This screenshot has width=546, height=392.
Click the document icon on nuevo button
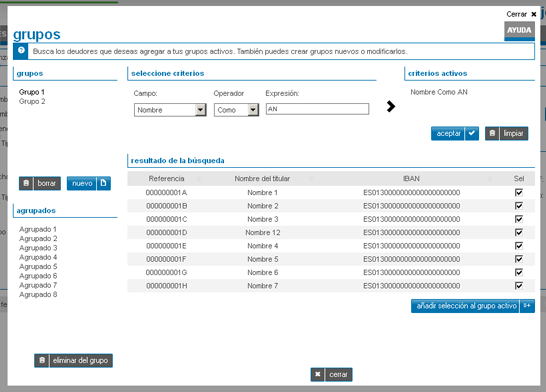(x=103, y=183)
